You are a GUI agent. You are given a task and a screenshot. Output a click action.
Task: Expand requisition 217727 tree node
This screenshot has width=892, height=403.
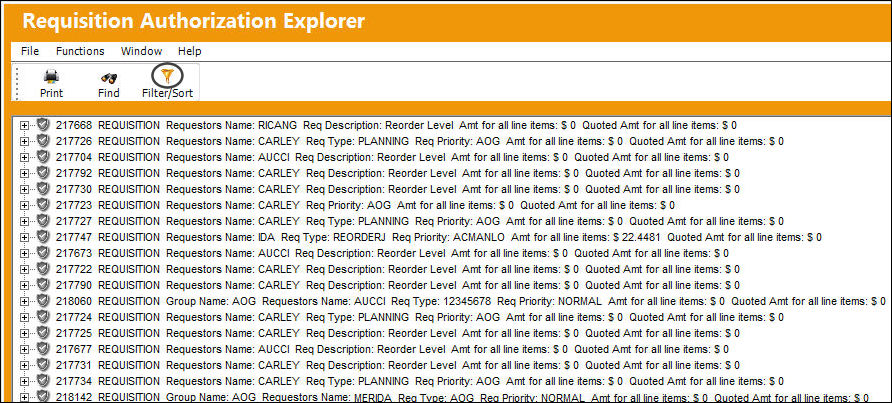click(24, 221)
